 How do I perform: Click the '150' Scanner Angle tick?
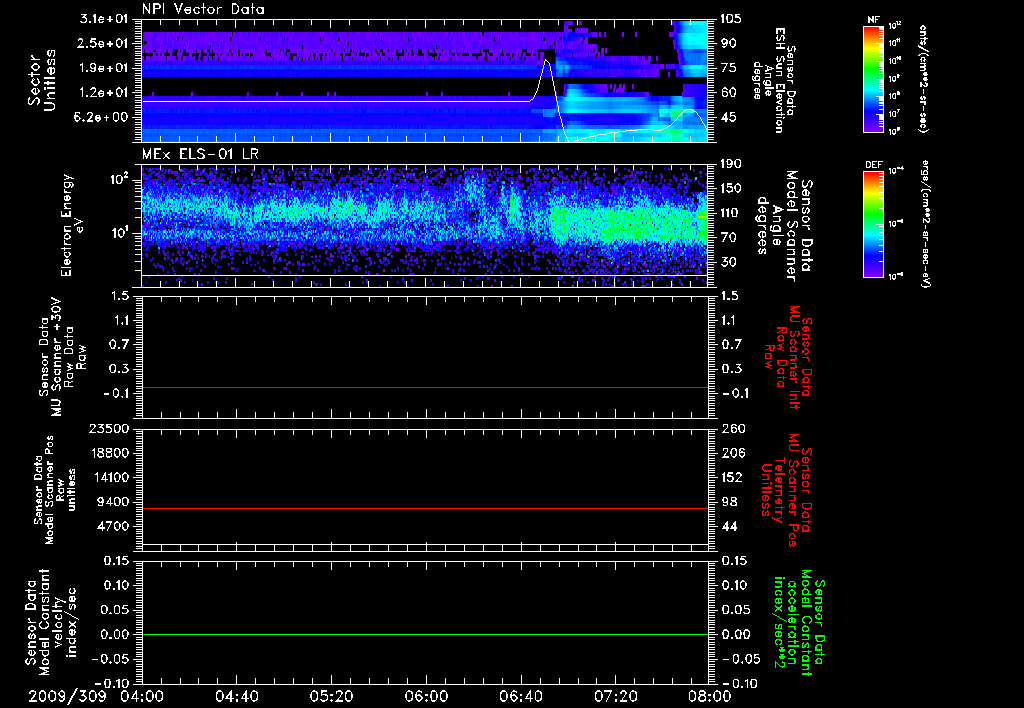(729, 189)
